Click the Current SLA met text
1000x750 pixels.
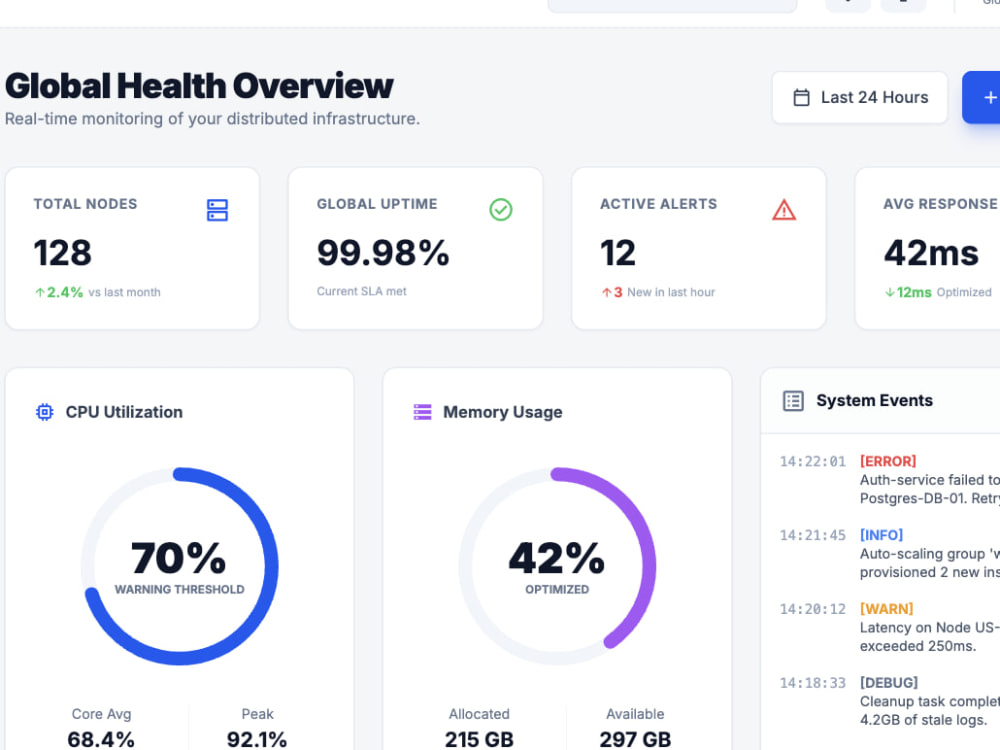point(362,291)
